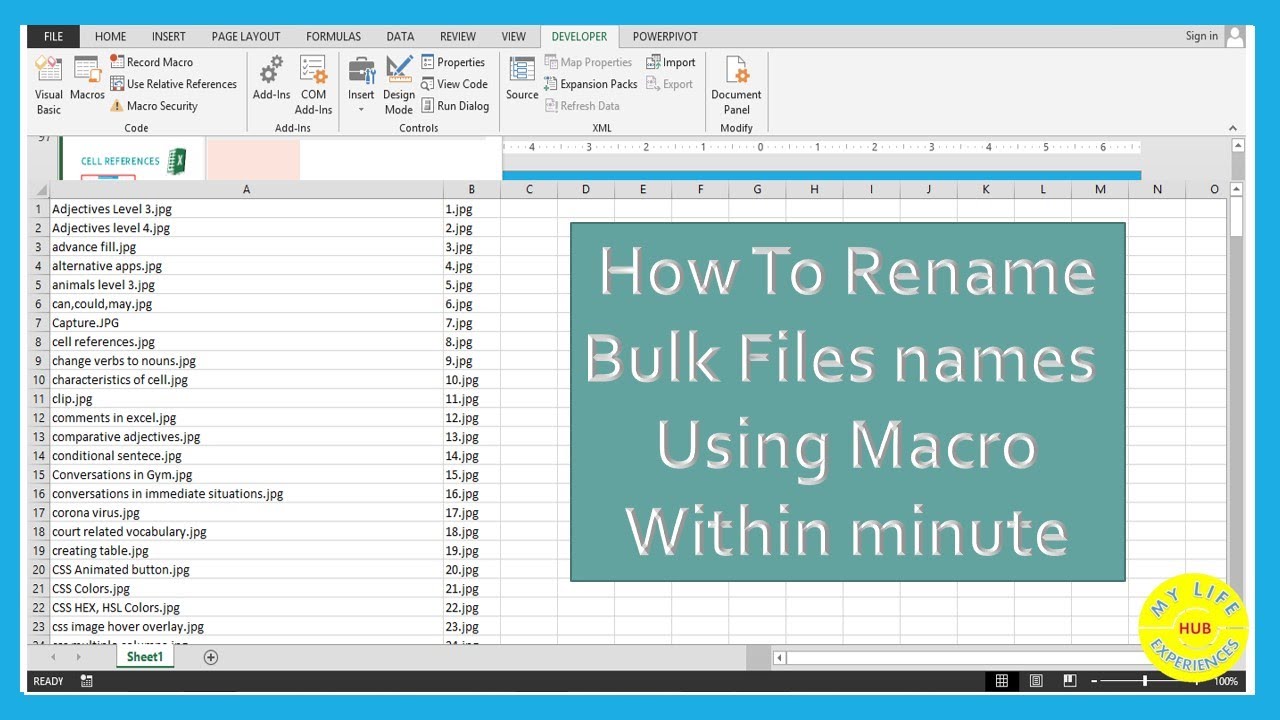This screenshot has width=1280, height=720.
Task: Select the Sheet1 tab
Action: click(x=145, y=657)
